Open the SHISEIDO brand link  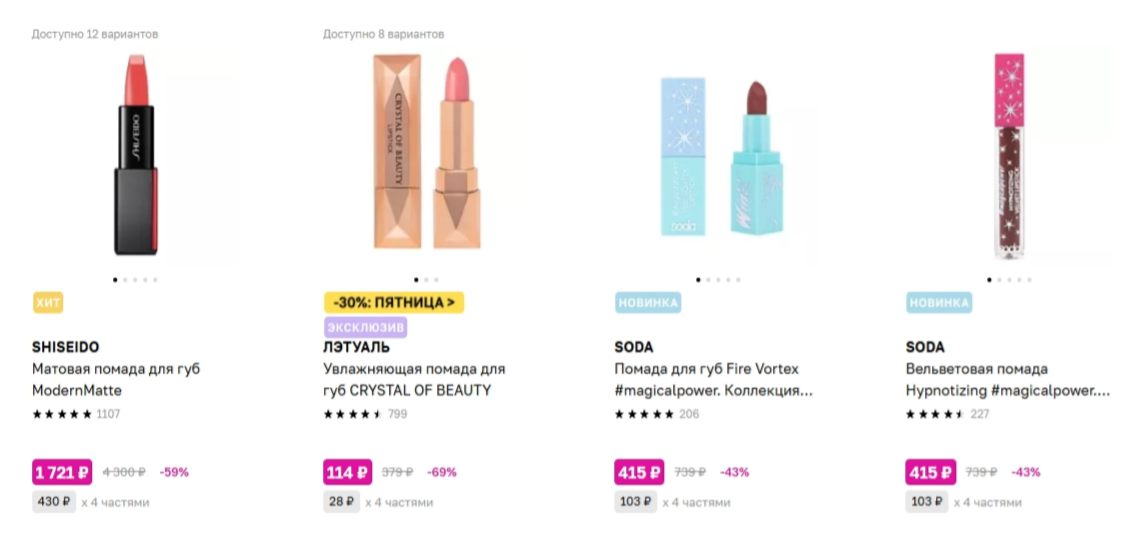click(66, 347)
